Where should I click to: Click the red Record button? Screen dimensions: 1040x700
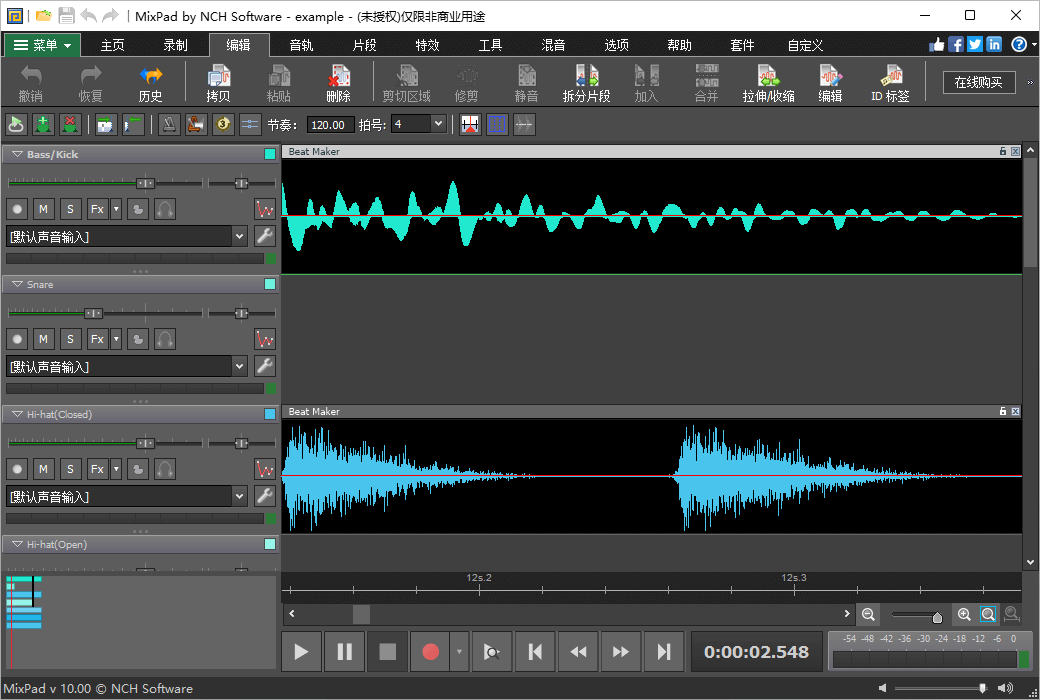click(430, 652)
